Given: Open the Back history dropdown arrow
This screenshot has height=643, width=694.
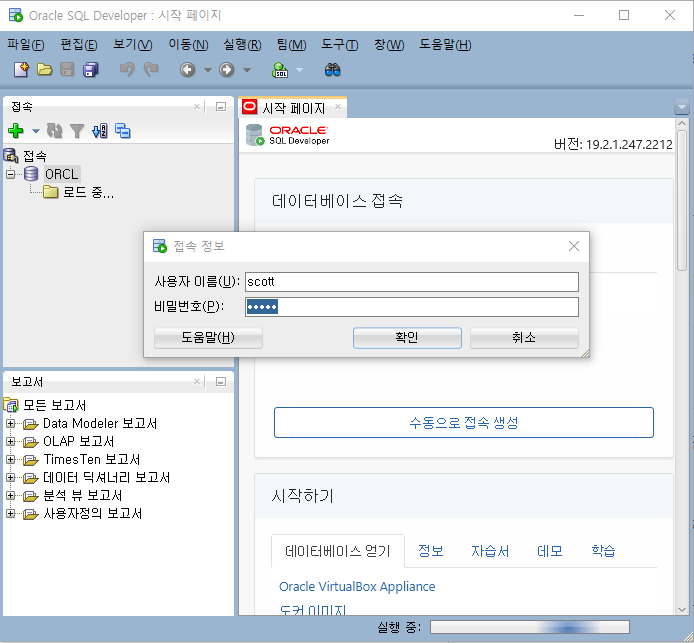Looking at the screenshot, I should pyautogui.click(x=207, y=70).
